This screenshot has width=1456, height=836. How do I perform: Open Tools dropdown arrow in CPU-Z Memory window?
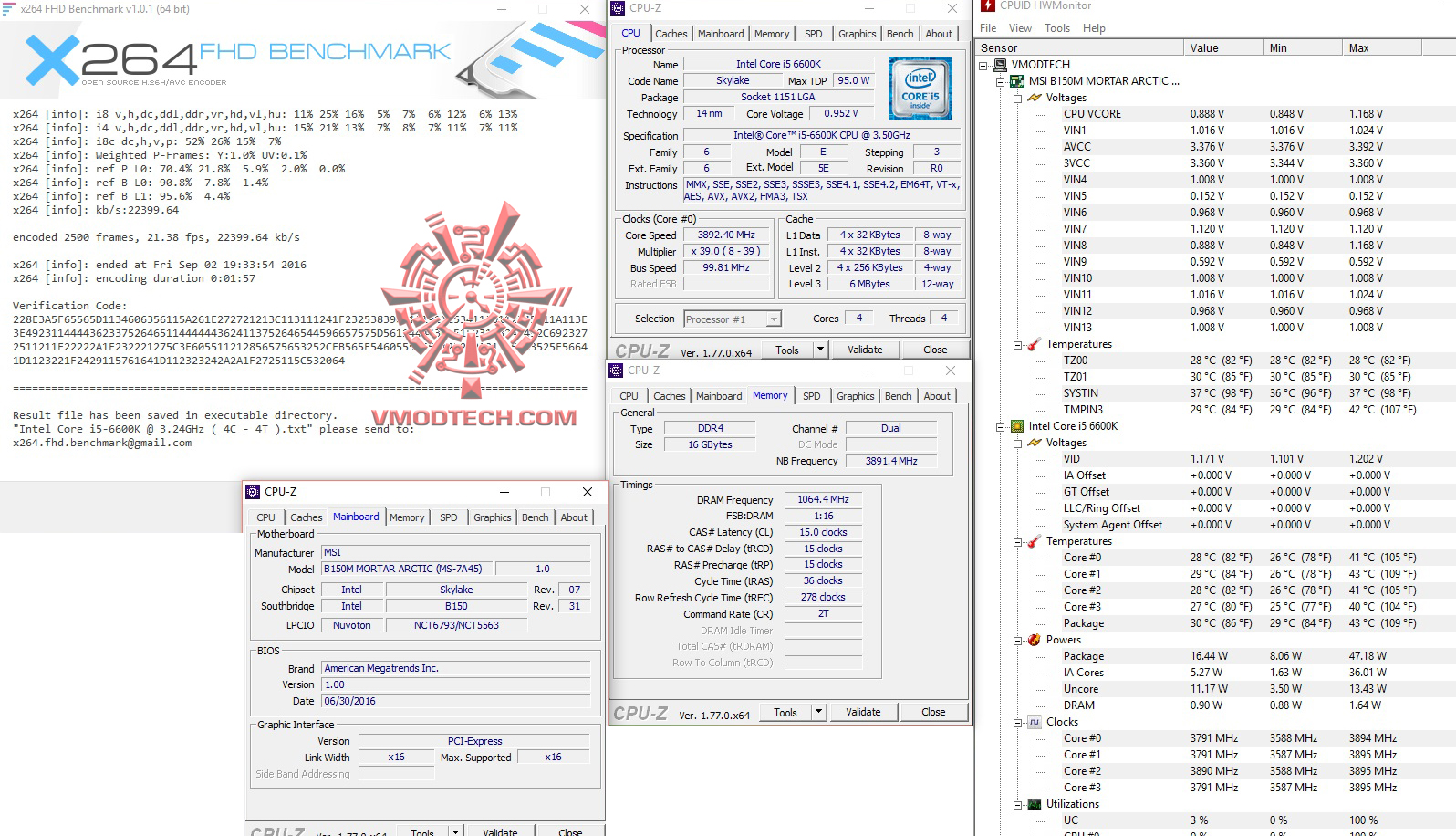click(818, 712)
